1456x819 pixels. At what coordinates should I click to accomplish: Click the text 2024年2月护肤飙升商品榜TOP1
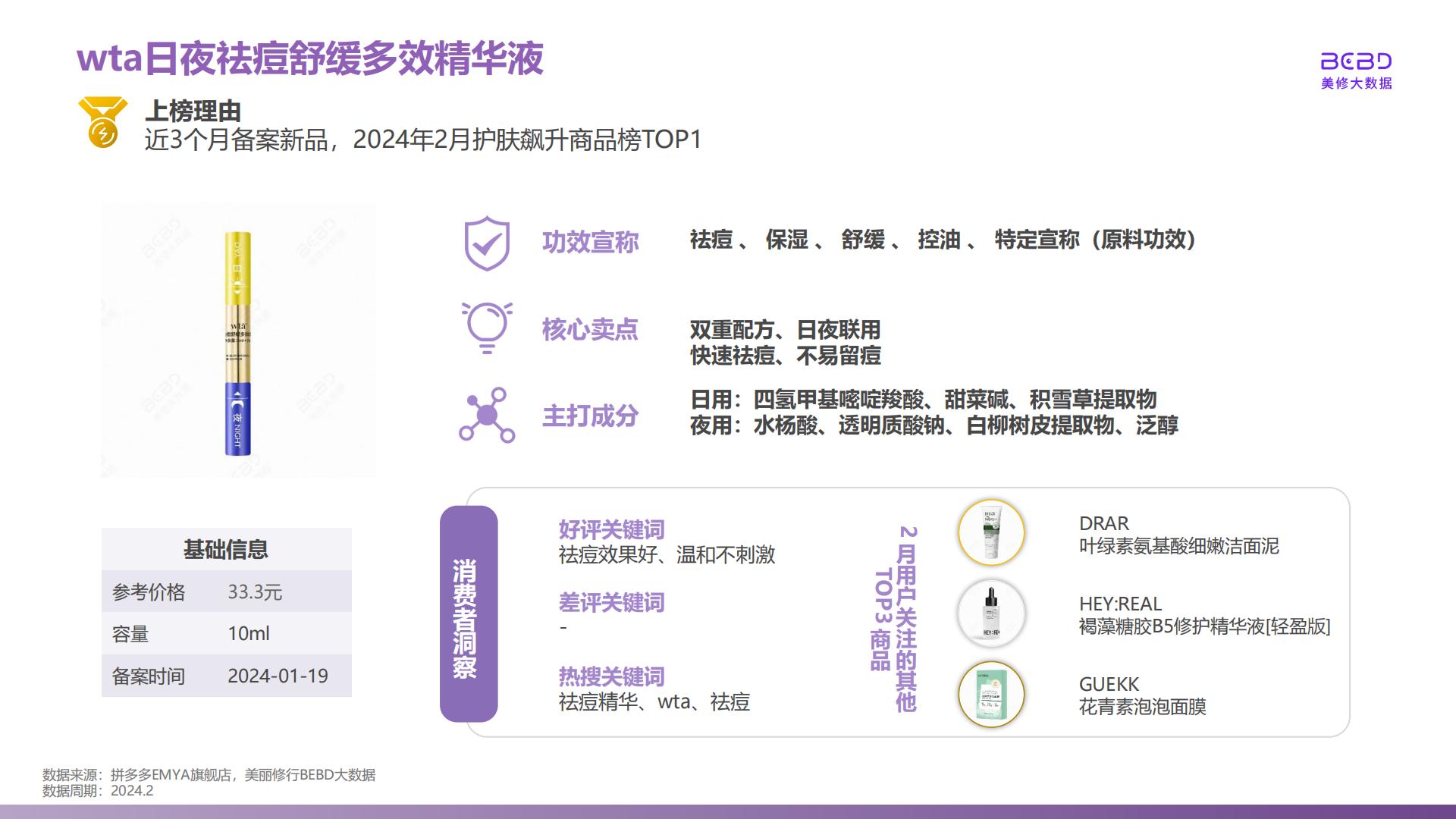coord(527,140)
